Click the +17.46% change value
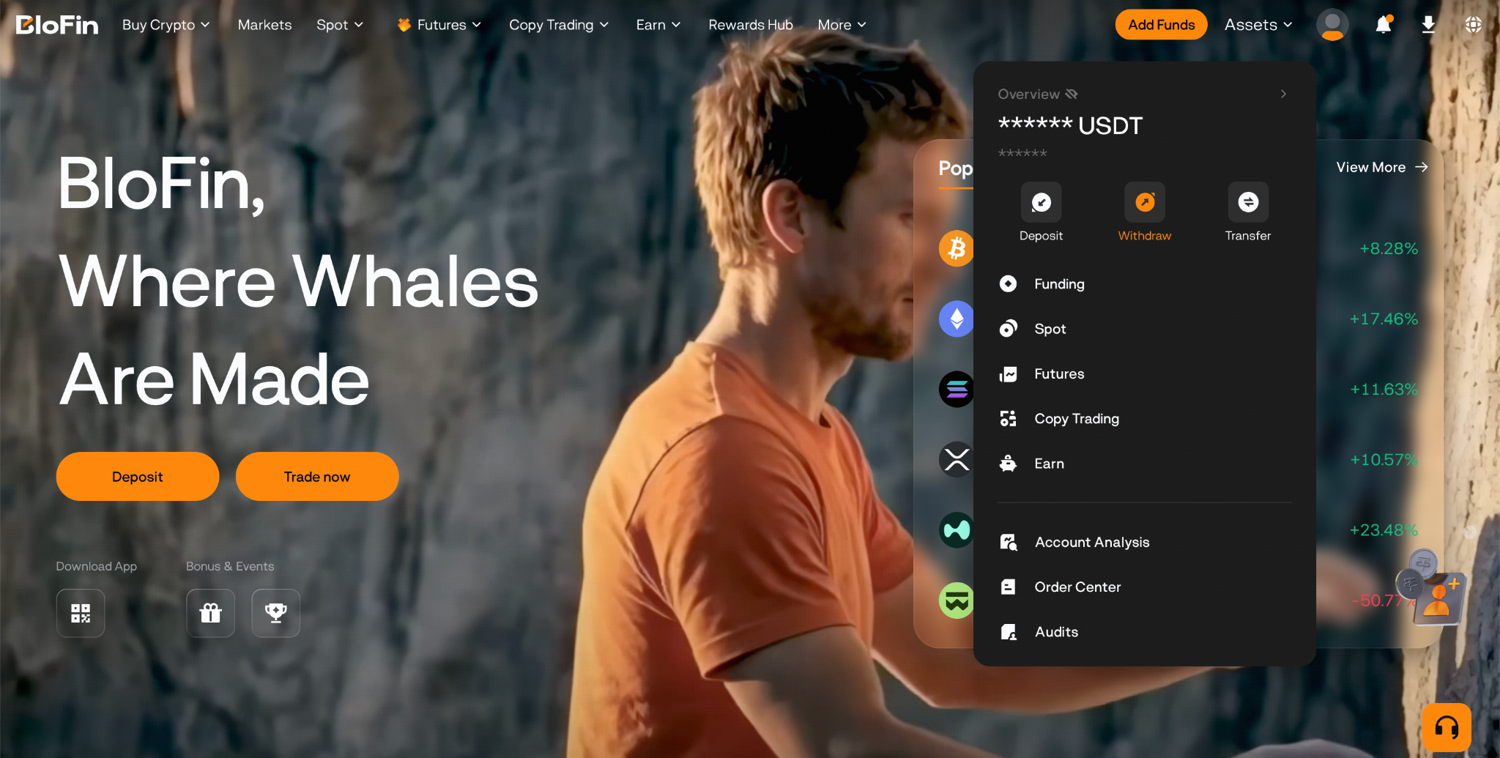This screenshot has width=1500, height=758. click(x=1383, y=319)
